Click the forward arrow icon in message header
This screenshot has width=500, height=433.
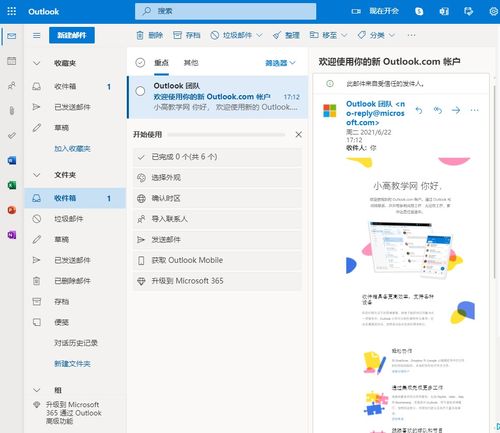456,110
